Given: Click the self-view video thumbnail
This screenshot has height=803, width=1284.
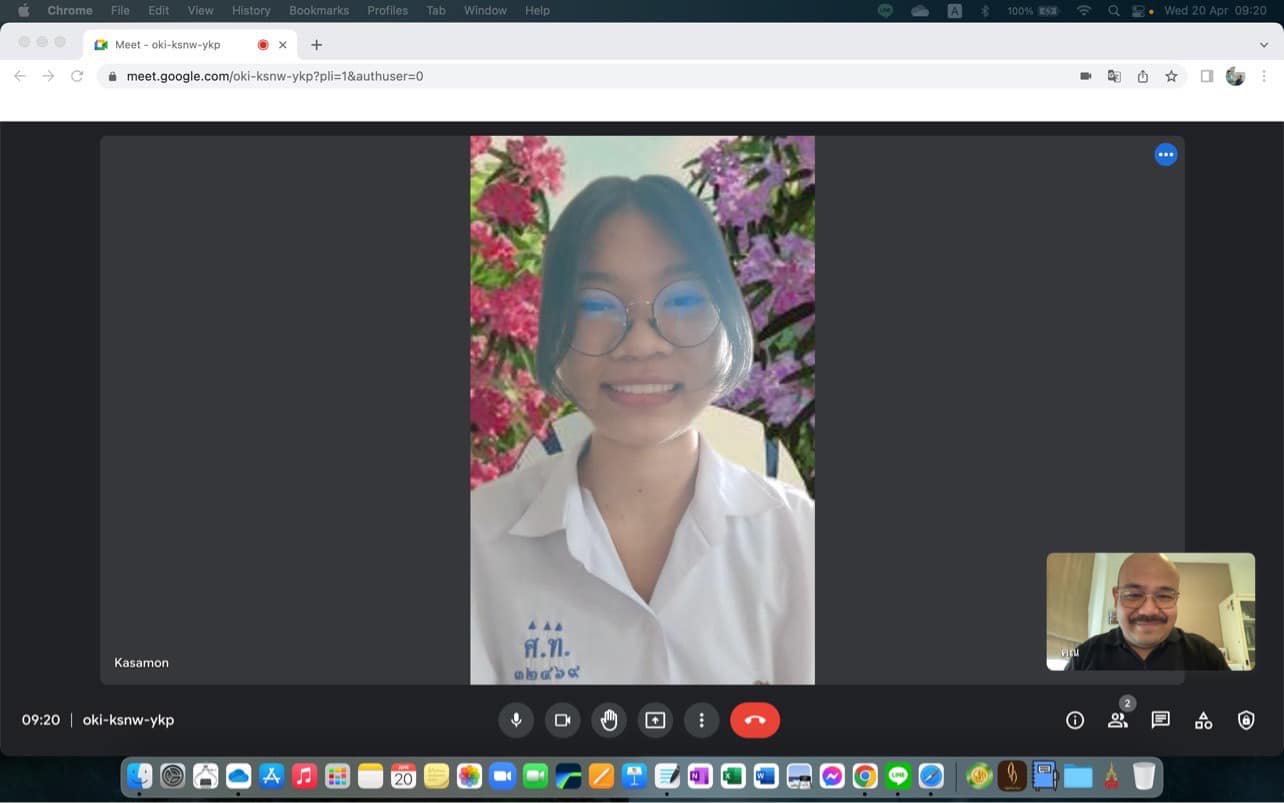Looking at the screenshot, I should click(1150, 611).
